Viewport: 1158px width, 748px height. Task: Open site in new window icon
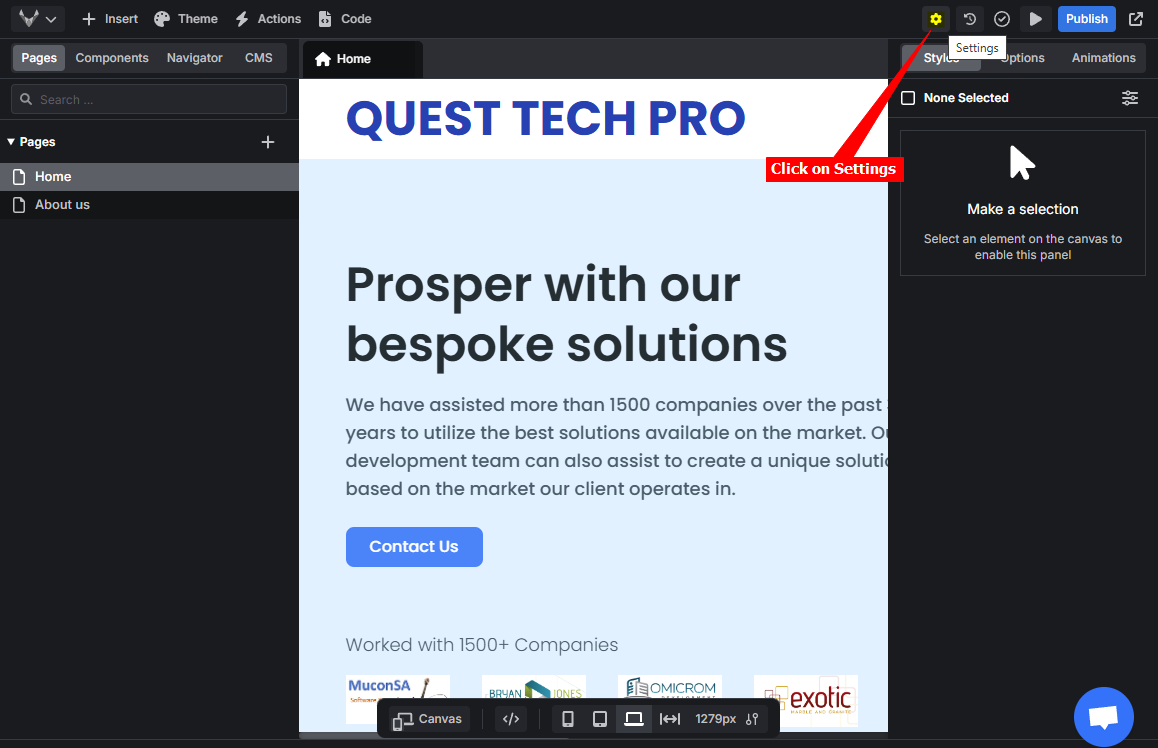pos(1136,19)
